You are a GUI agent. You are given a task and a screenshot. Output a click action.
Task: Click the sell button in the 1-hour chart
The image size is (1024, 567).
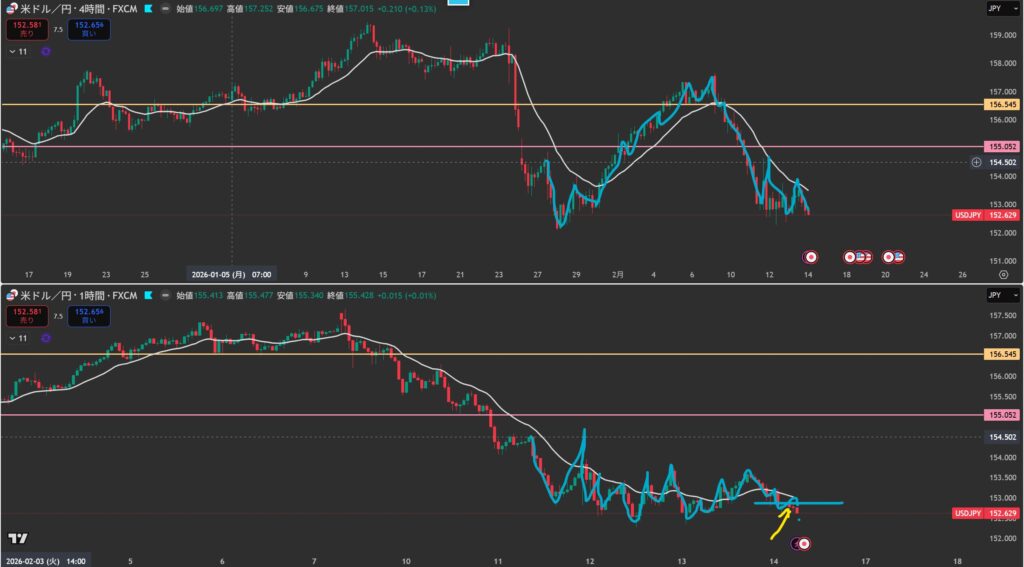click(24, 316)
